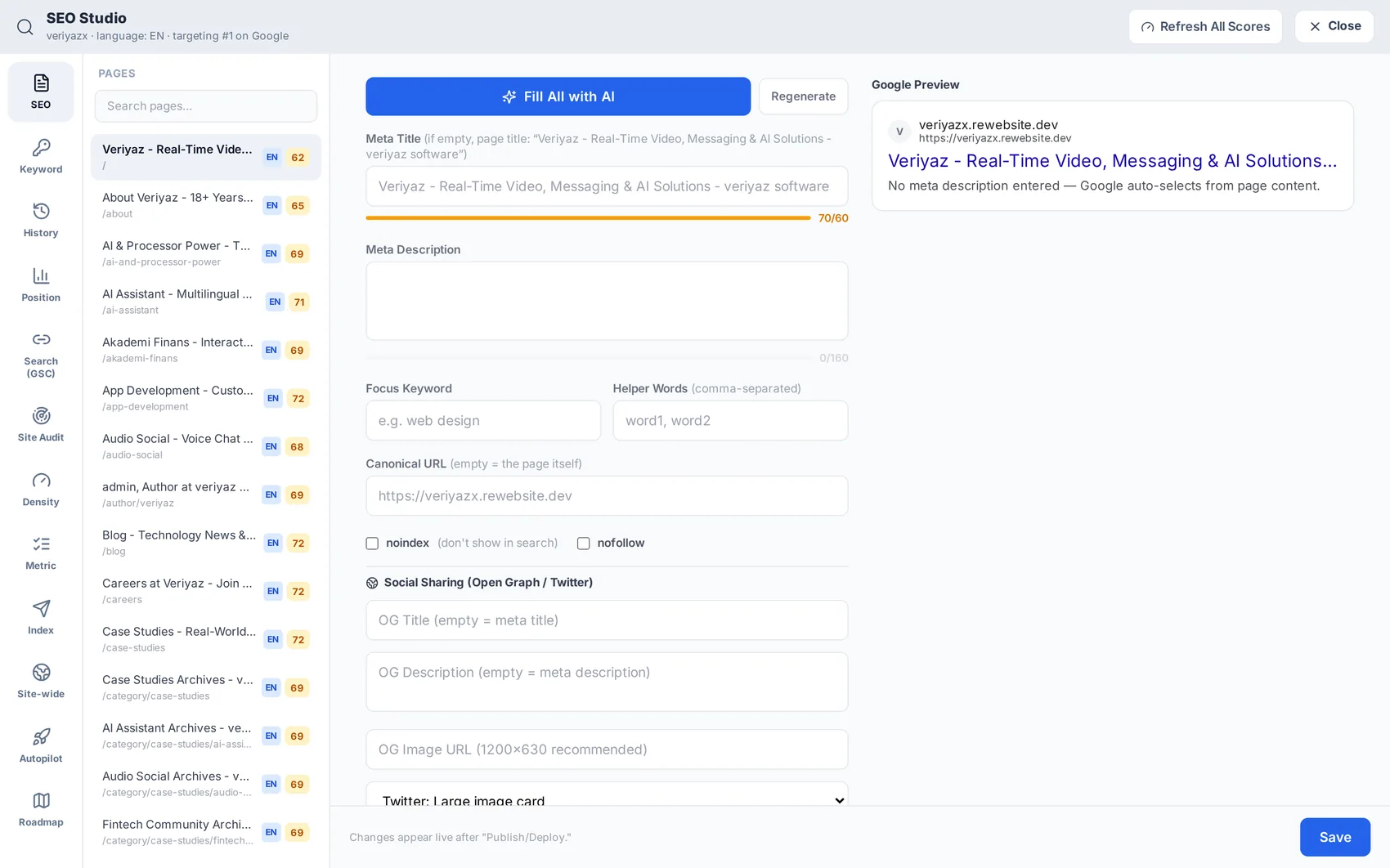The image size is (1390, 868).
Task: Click the OG Image URL field
Action: pyautogui.click(x=607, y=749)
